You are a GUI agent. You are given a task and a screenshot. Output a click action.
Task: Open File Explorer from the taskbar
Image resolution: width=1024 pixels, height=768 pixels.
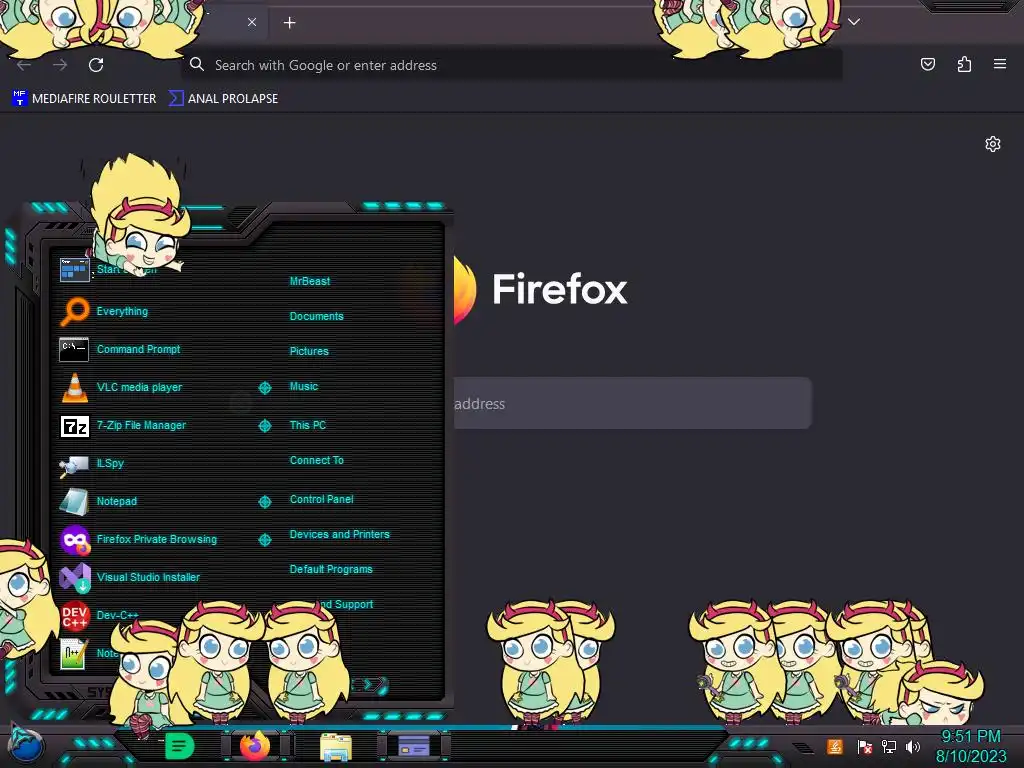[x=336, y=746]
